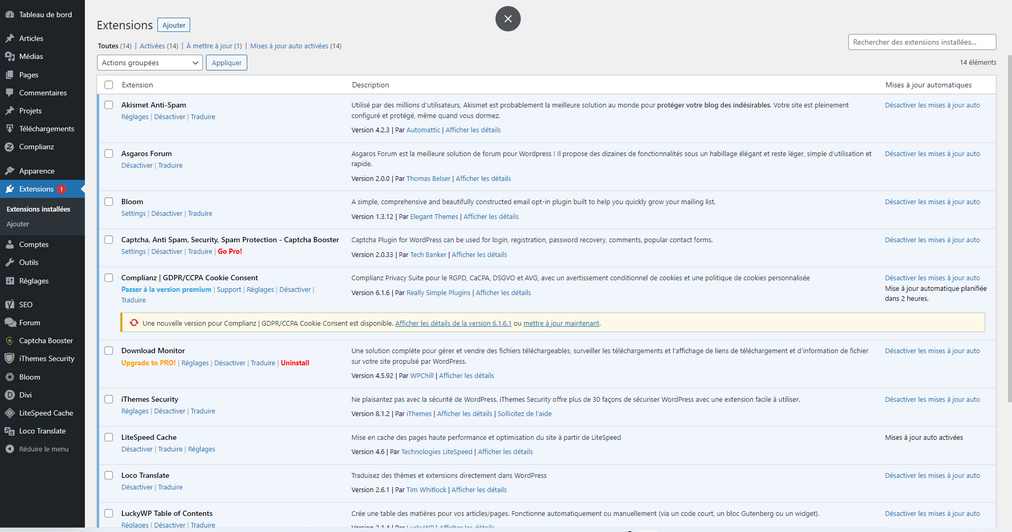Viewport: 1012px width, 532px height.
Task: Select the À mettre à jour (1) filter
Action: point(214,46)
